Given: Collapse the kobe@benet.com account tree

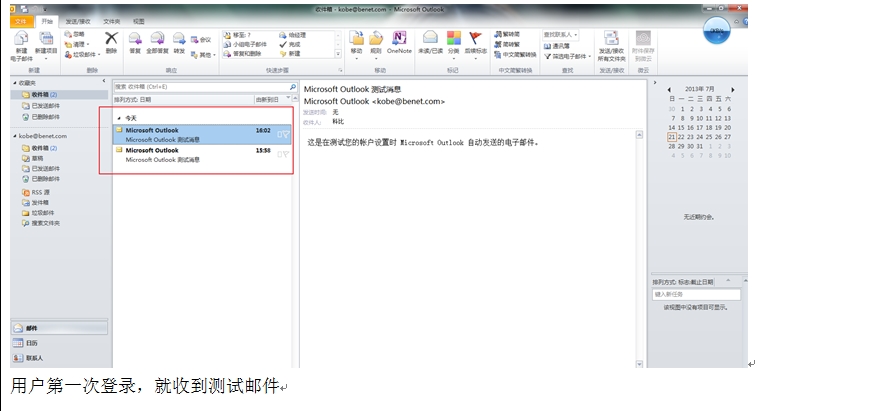Looking at the screenshot, I should [x=14, y=136].
